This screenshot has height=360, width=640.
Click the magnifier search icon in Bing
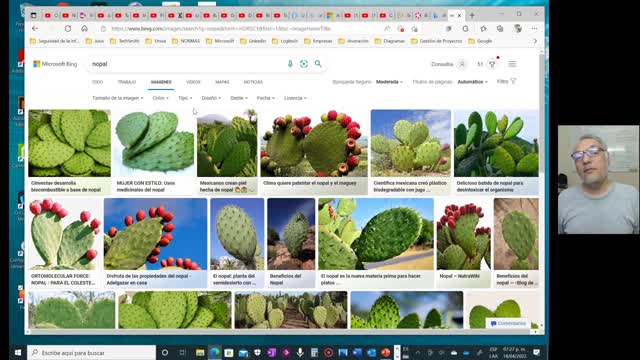318,64
